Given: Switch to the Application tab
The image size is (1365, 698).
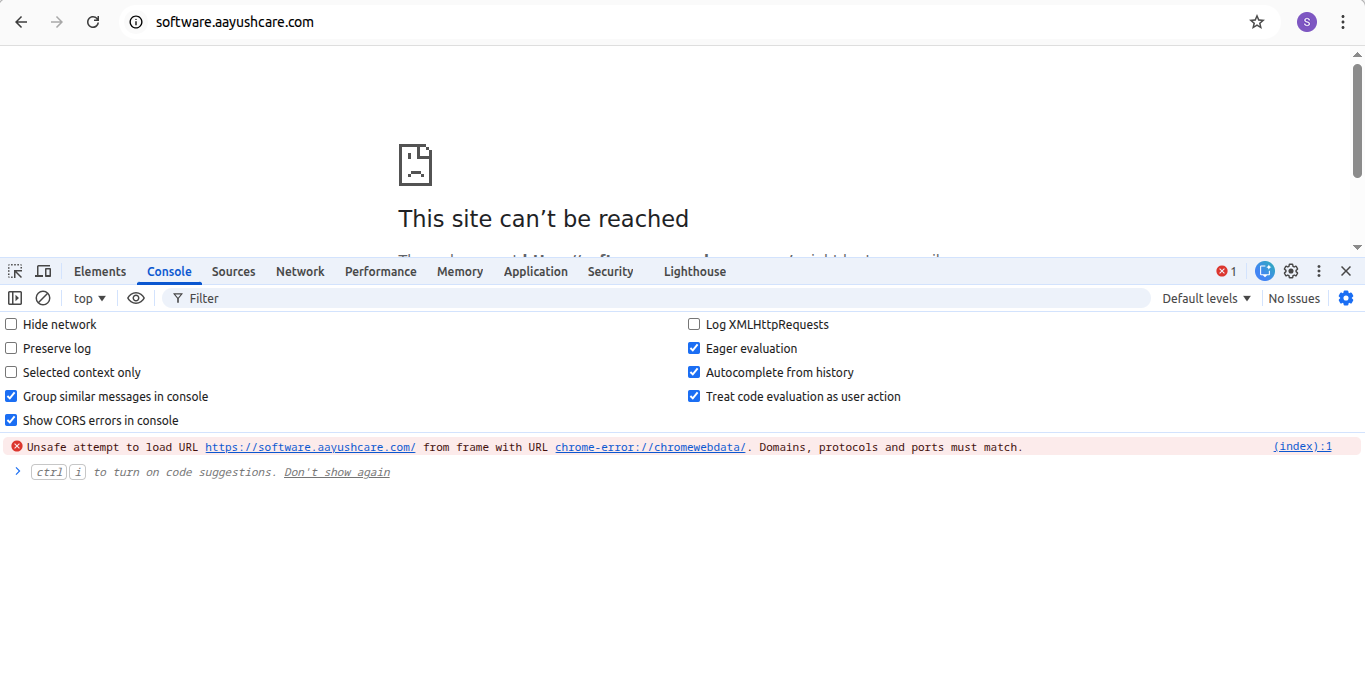Looking at the screenshot, I should (536, 271).
